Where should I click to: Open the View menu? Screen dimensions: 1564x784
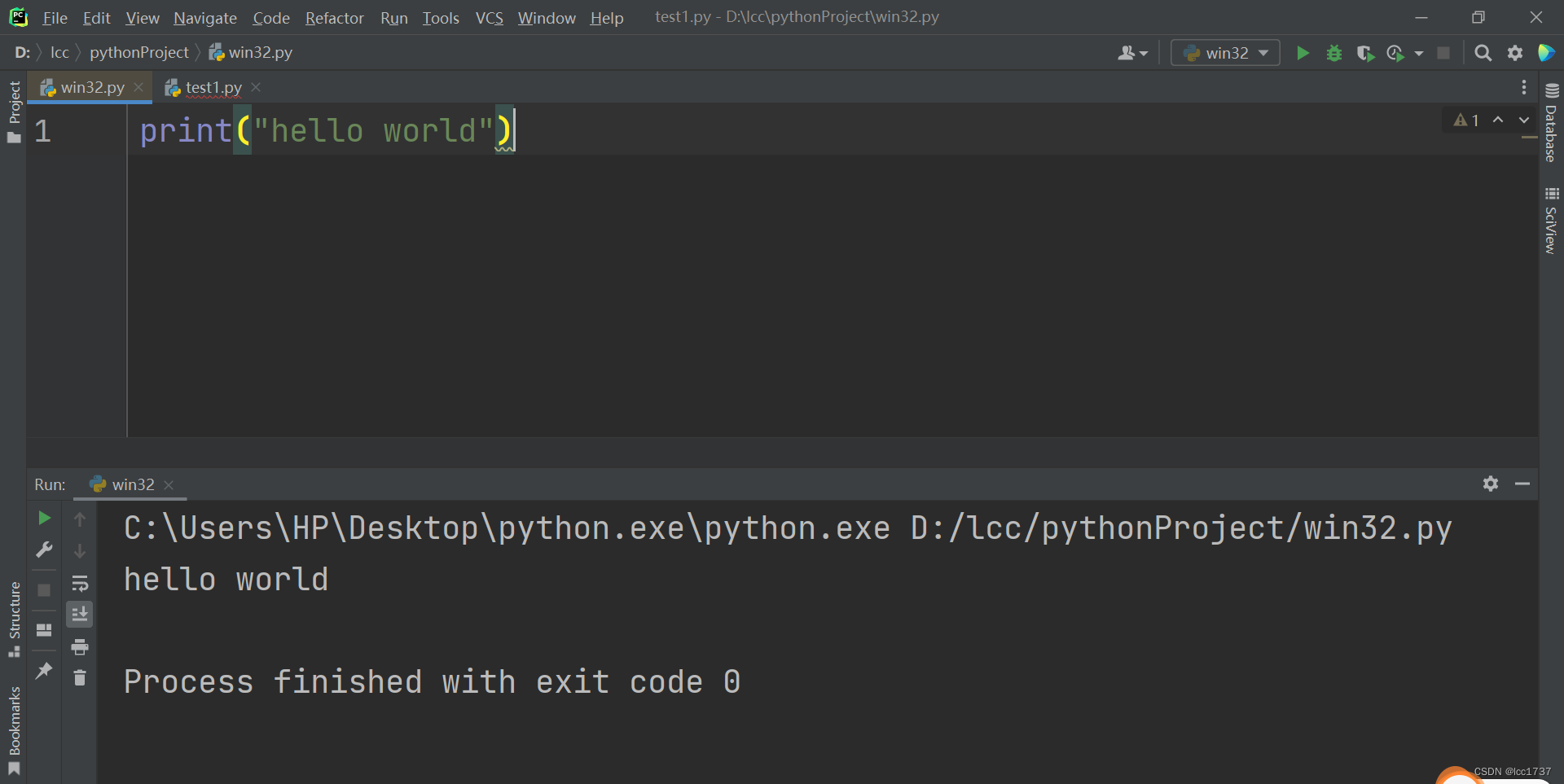tap(143, 18)
